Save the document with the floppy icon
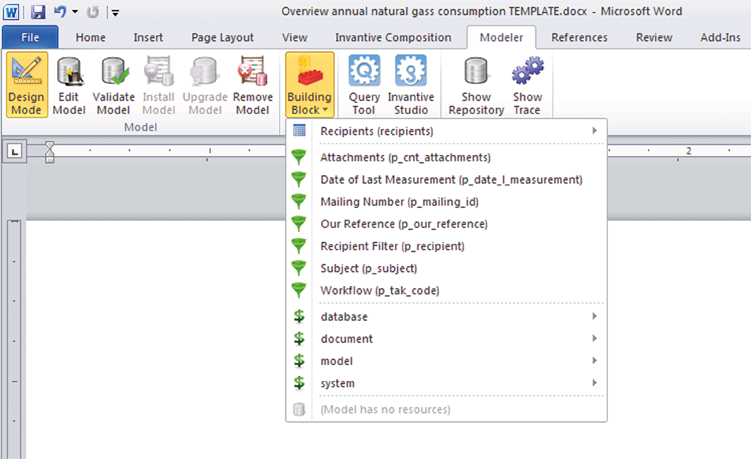 pyautogui.click(x=38, y=11)
